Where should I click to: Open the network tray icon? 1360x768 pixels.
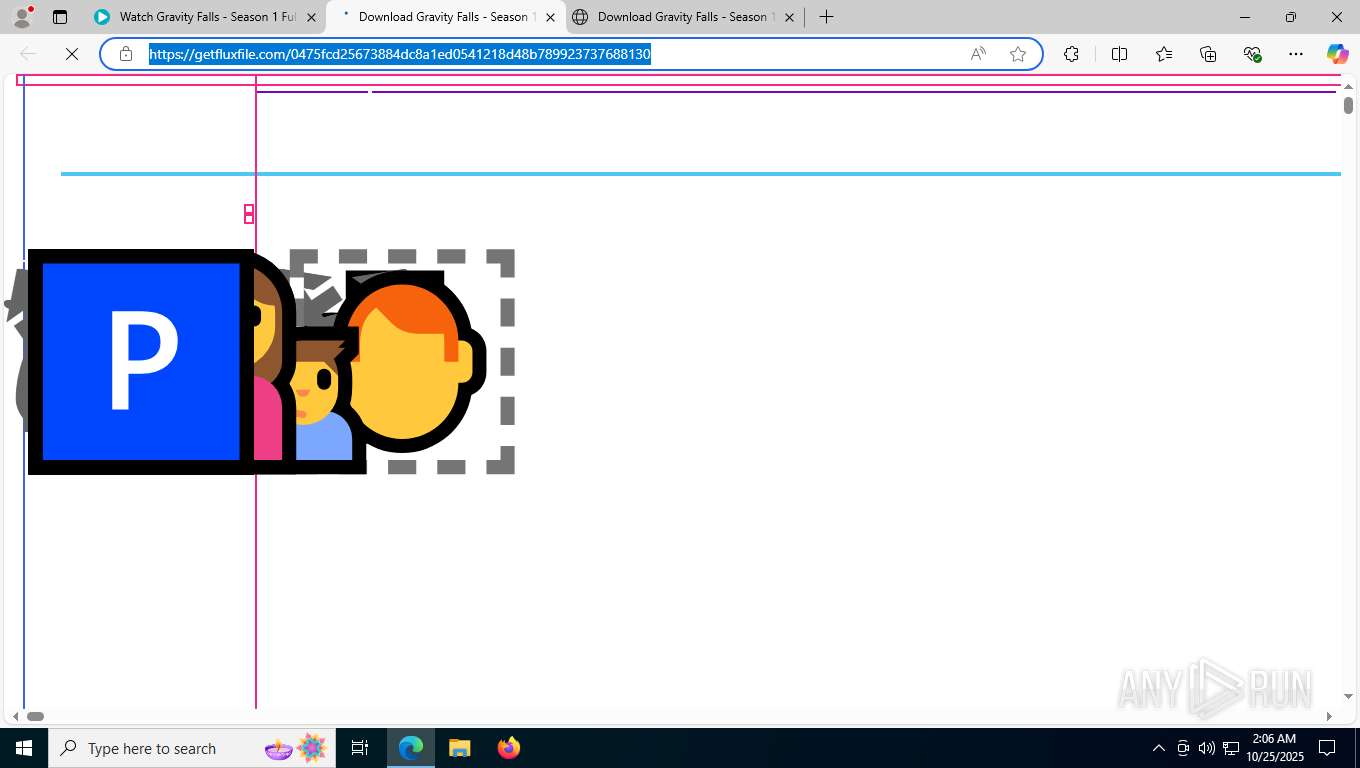[x=1231, y=748]
